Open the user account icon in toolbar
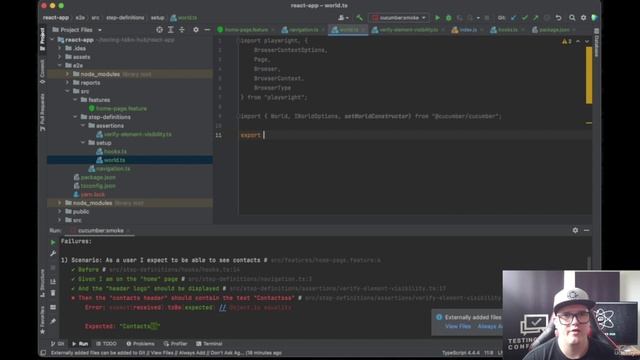 (x=343, y=18)
